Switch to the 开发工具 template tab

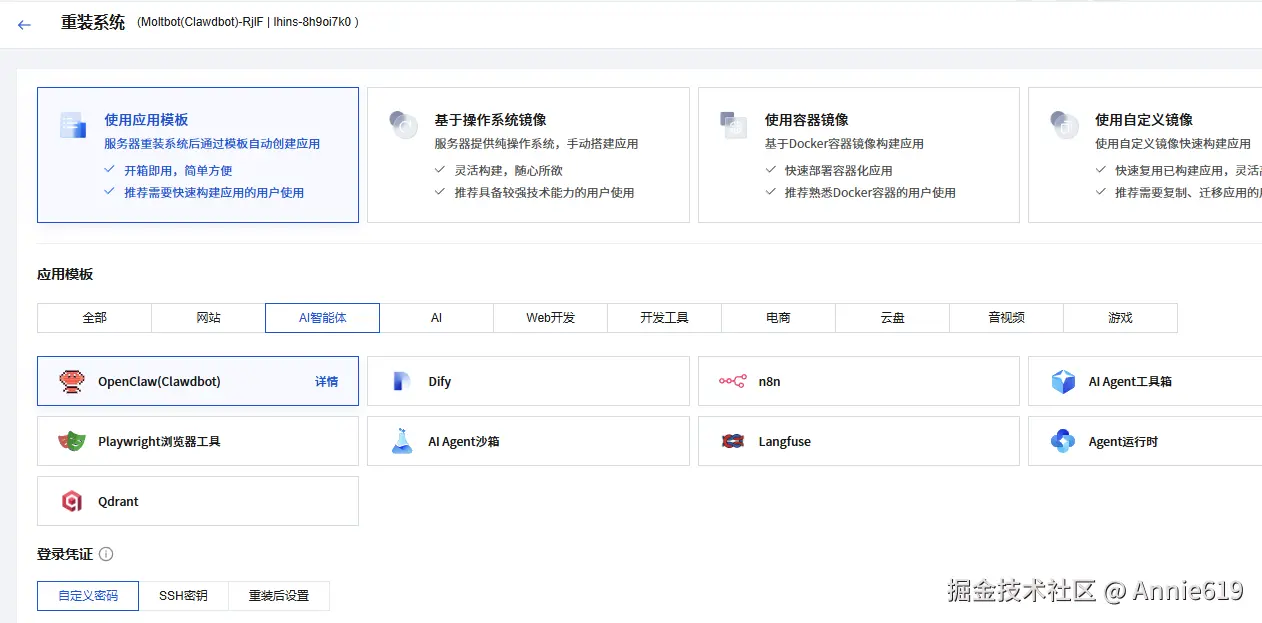click(x=664, y=317)
